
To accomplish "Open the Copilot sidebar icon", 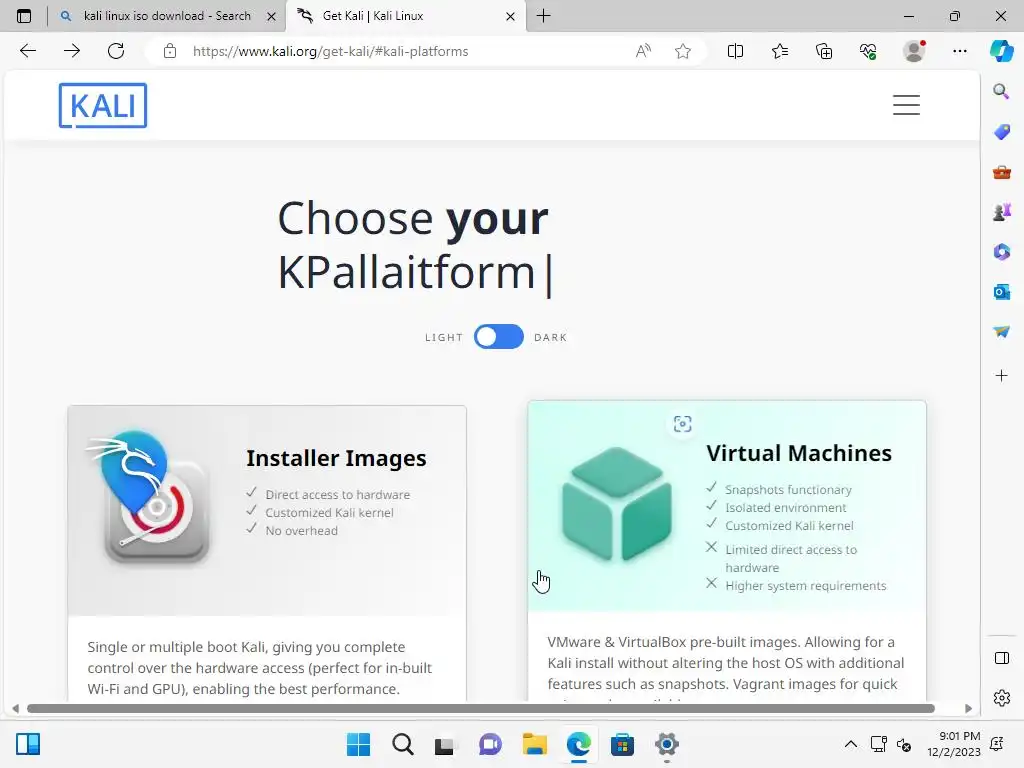I will (1002, 50).
